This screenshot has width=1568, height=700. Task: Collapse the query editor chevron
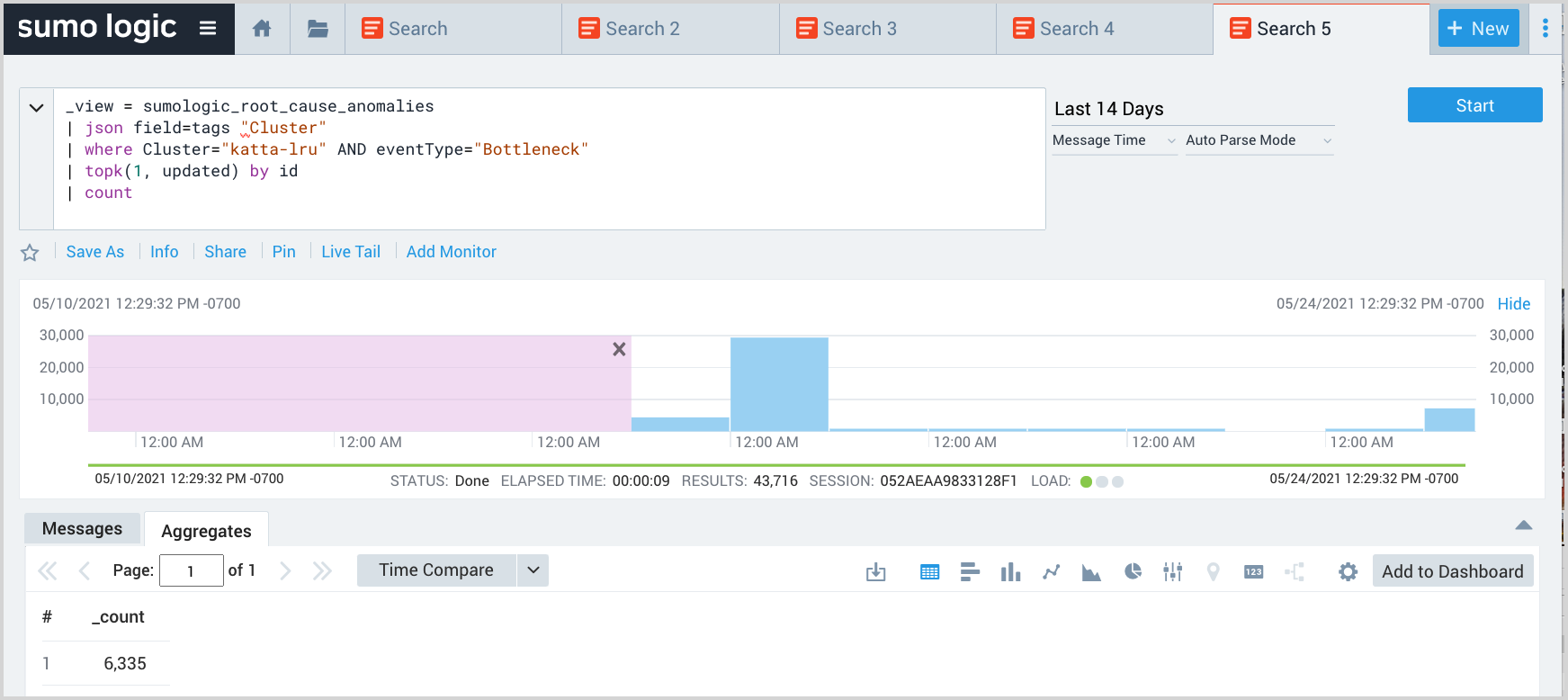coord(36,108)
